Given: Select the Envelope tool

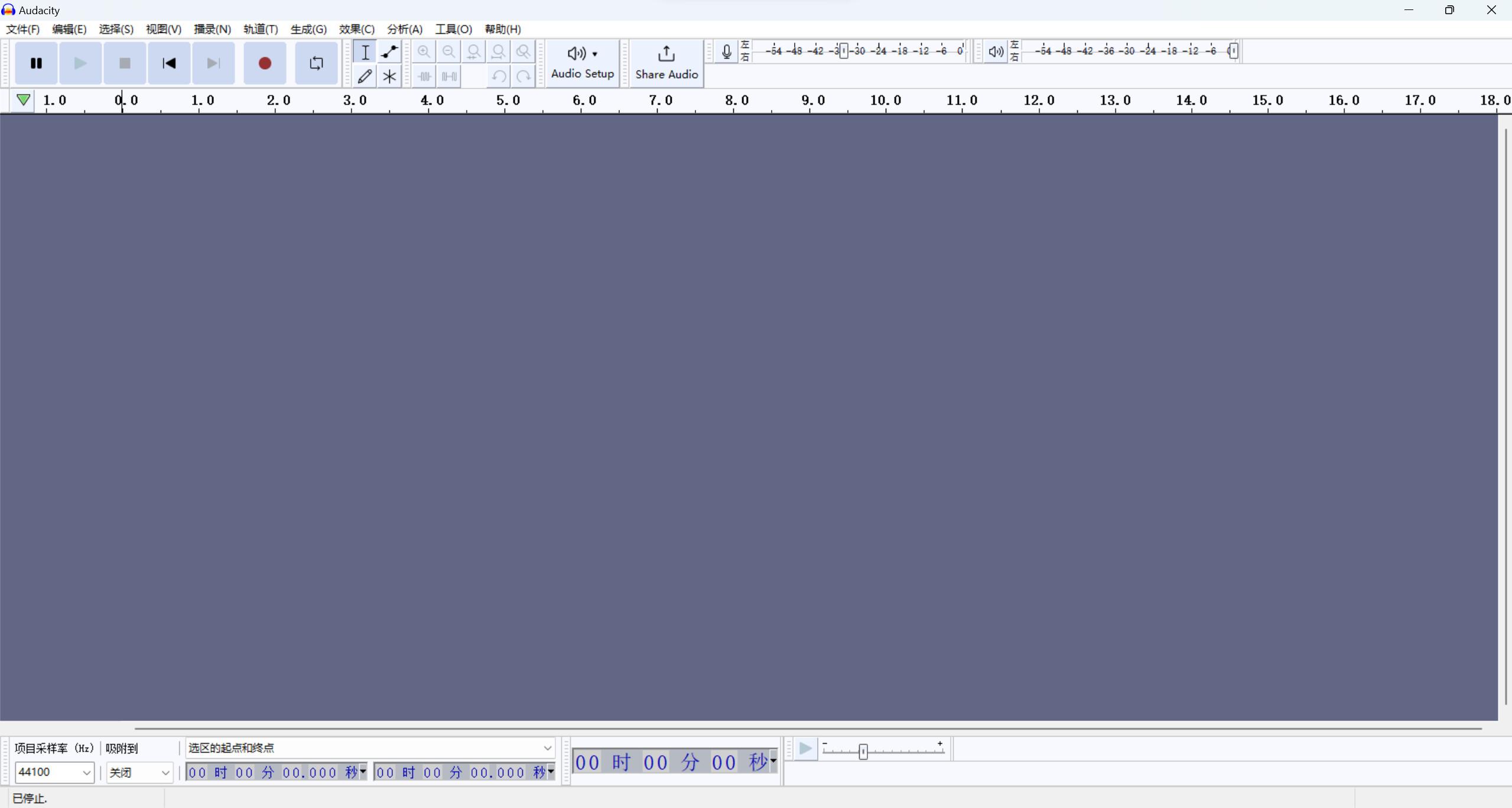Looking at the screenshot, I should click(x=389, y=52).
